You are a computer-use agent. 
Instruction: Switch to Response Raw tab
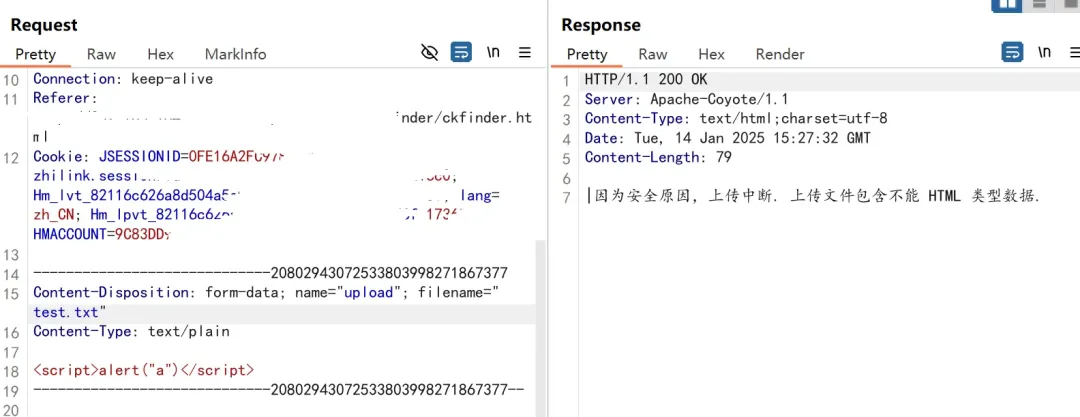tap(653, 54)
